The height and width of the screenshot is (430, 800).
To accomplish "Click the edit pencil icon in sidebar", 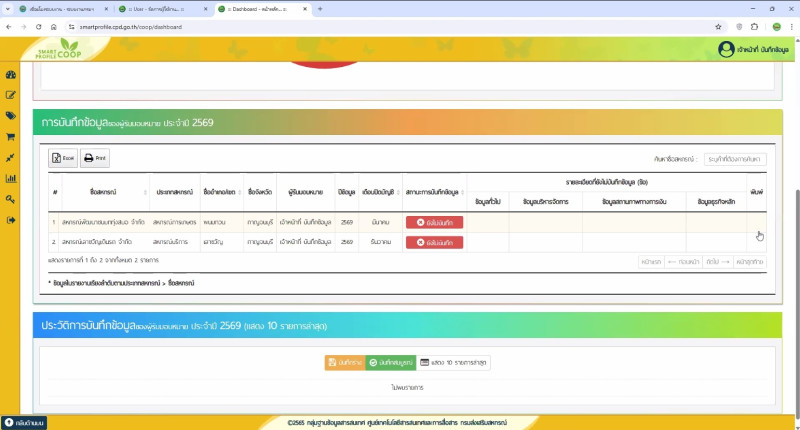I will pyautogui.click(x=11, y=95).
